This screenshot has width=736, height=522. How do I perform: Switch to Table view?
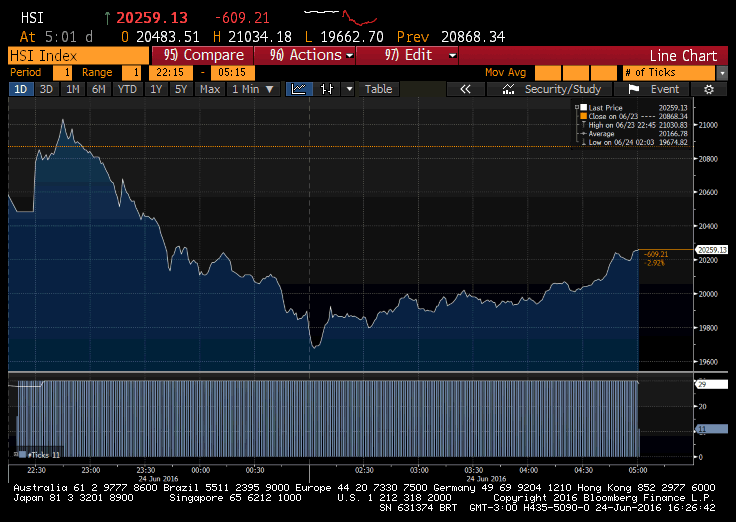click(x=378, y=89)
